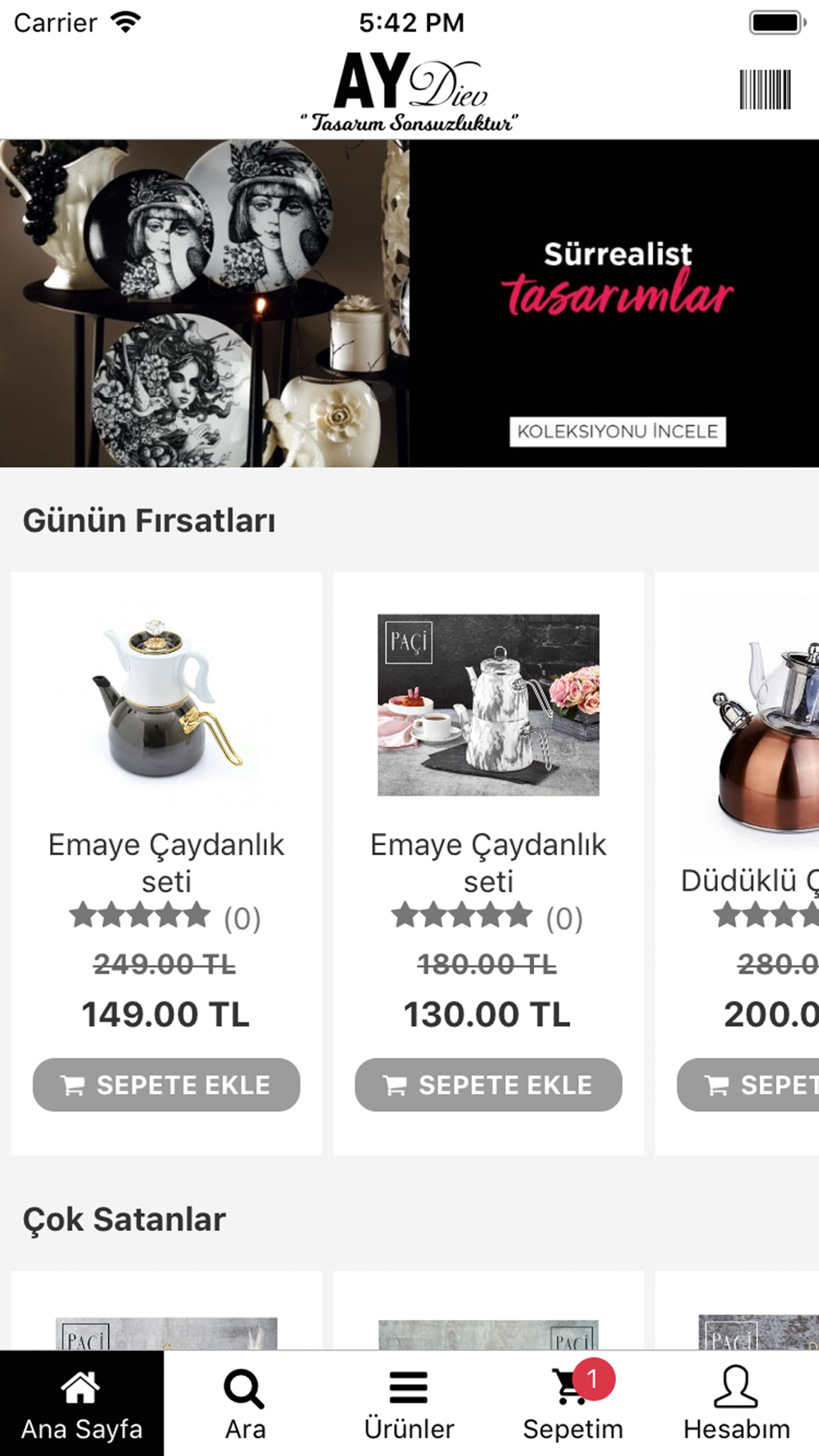
Task: Add 130.00 TL teapot to cart
Action: coord(488,1085)
